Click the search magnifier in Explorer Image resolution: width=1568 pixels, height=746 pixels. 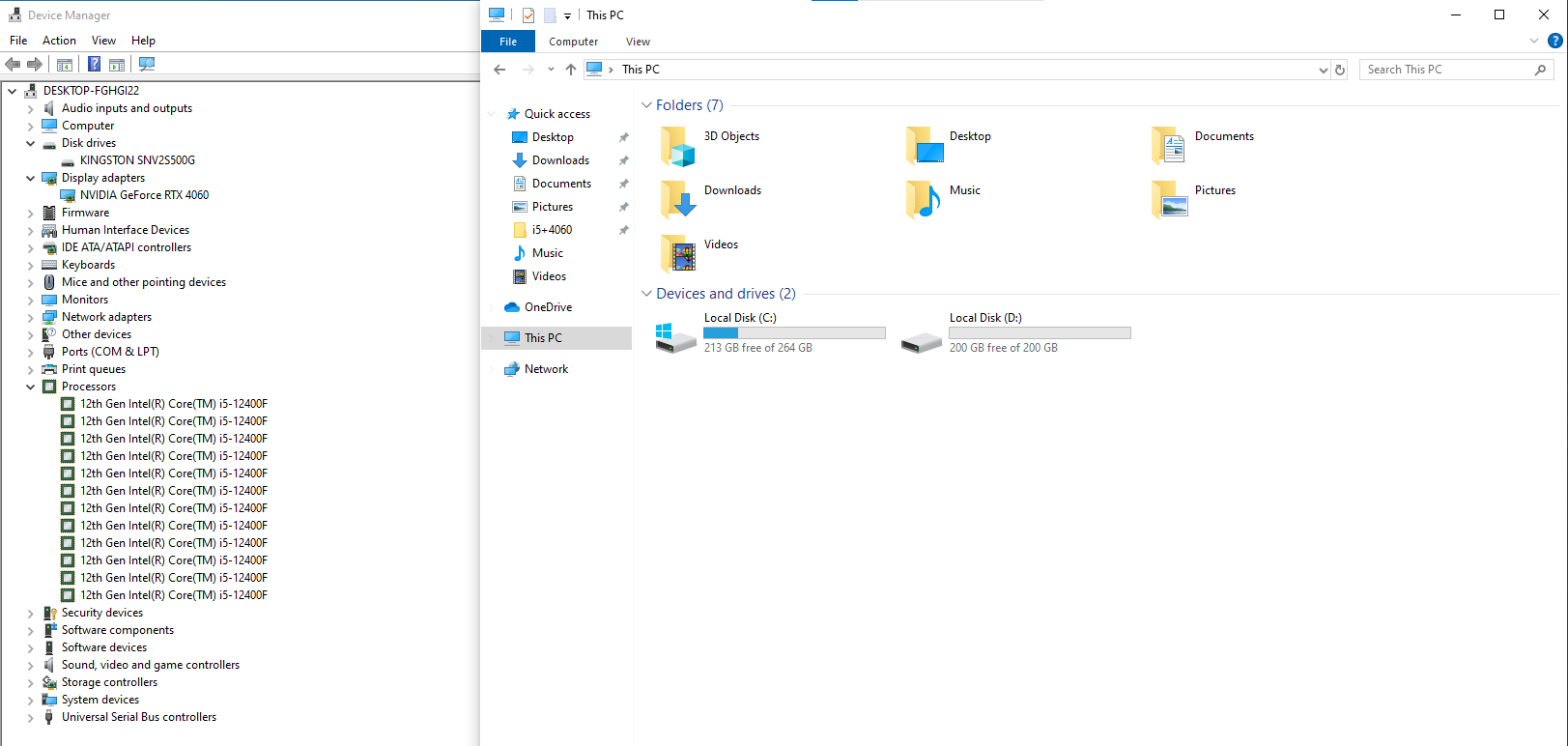click(x=1541, y=70)
